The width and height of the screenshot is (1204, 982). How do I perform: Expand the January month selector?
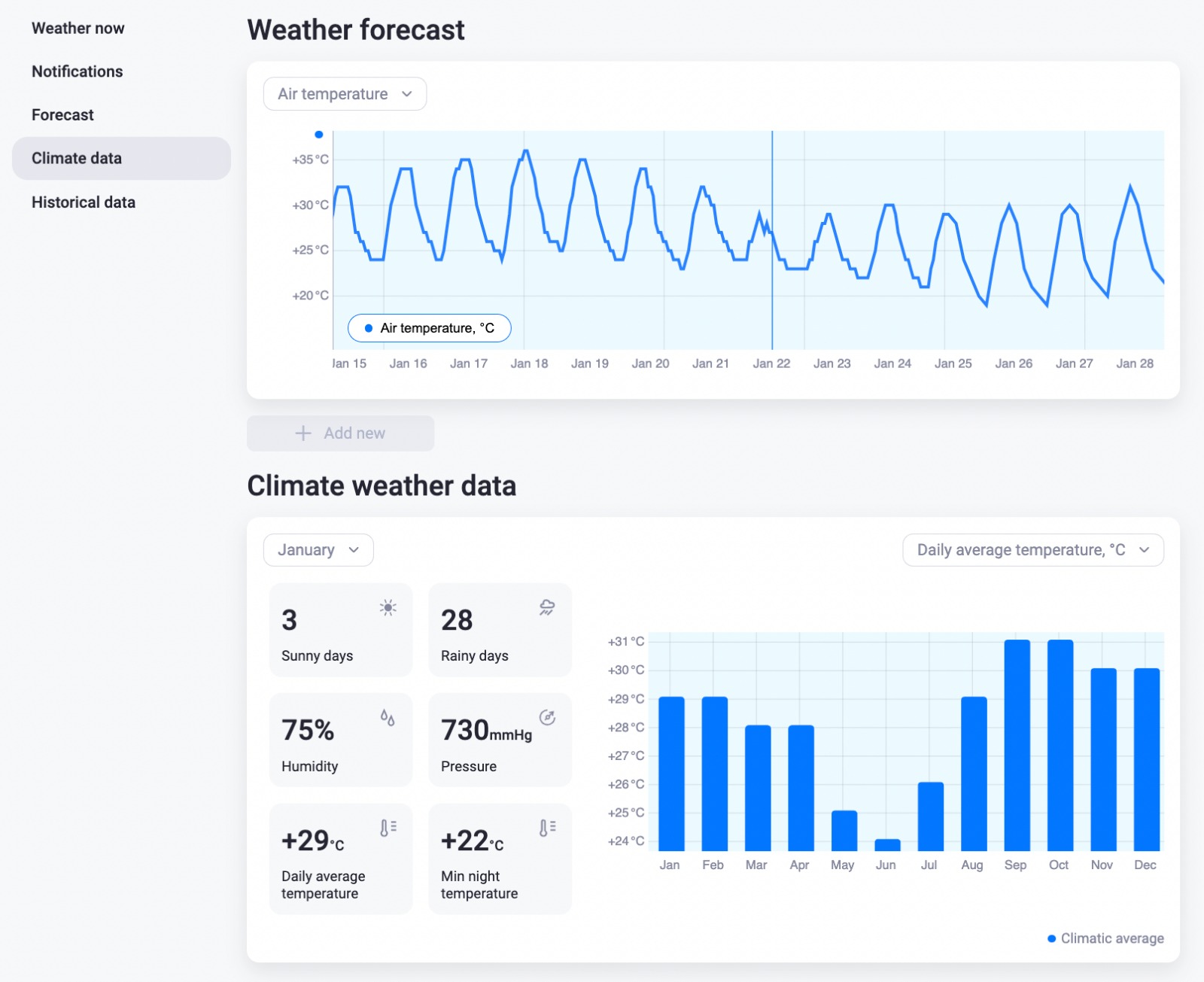318,550
